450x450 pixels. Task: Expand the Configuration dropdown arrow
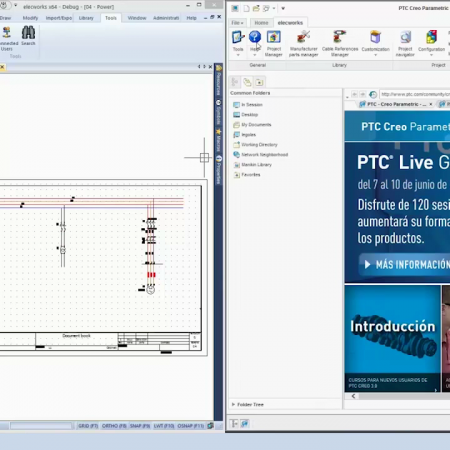tap(431, 55)
